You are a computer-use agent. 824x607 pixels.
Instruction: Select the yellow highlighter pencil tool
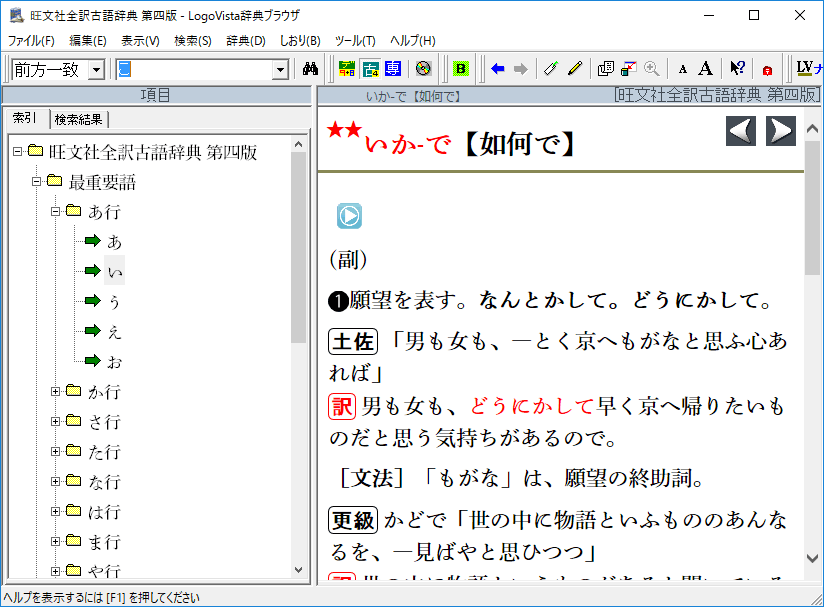575,69
